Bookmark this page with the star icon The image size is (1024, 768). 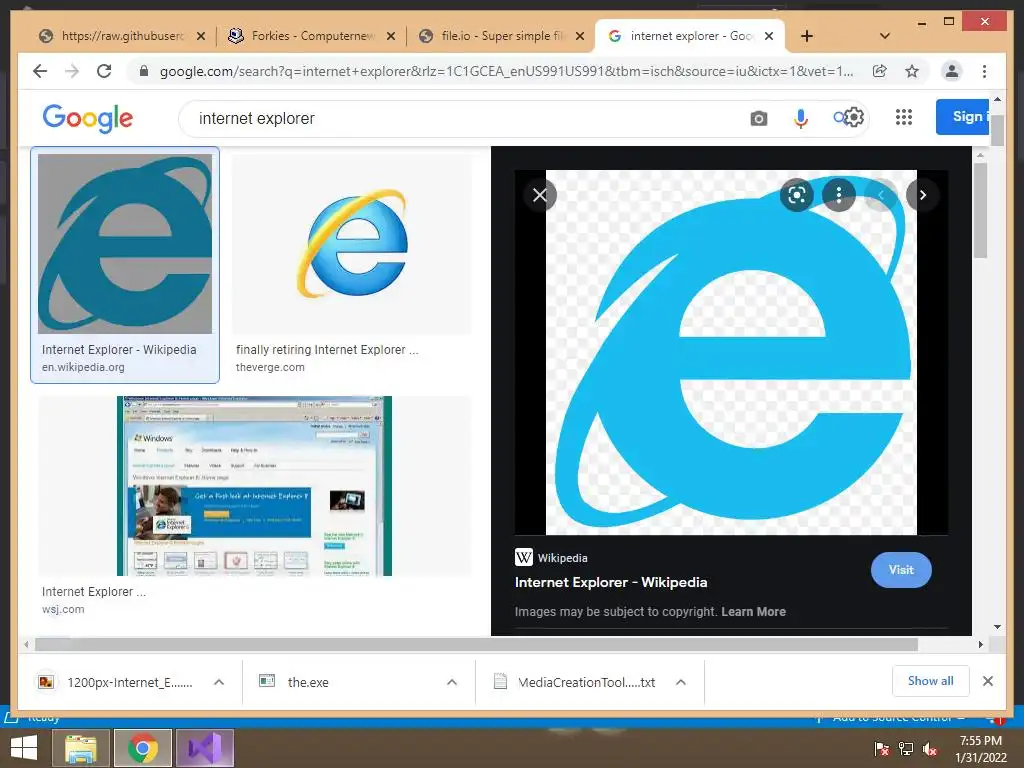[x=912, y=71]
